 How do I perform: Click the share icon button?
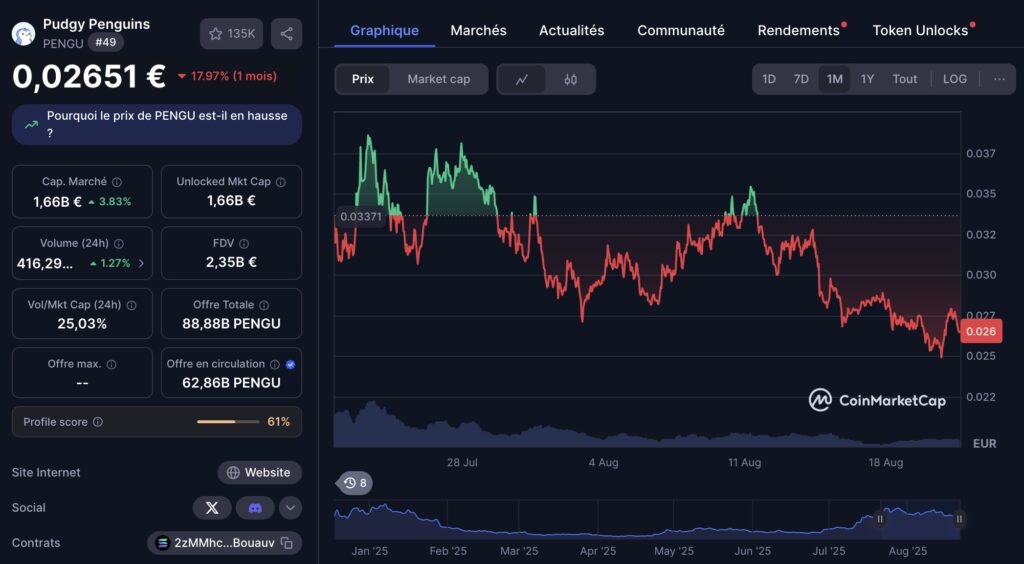[286, 34]
